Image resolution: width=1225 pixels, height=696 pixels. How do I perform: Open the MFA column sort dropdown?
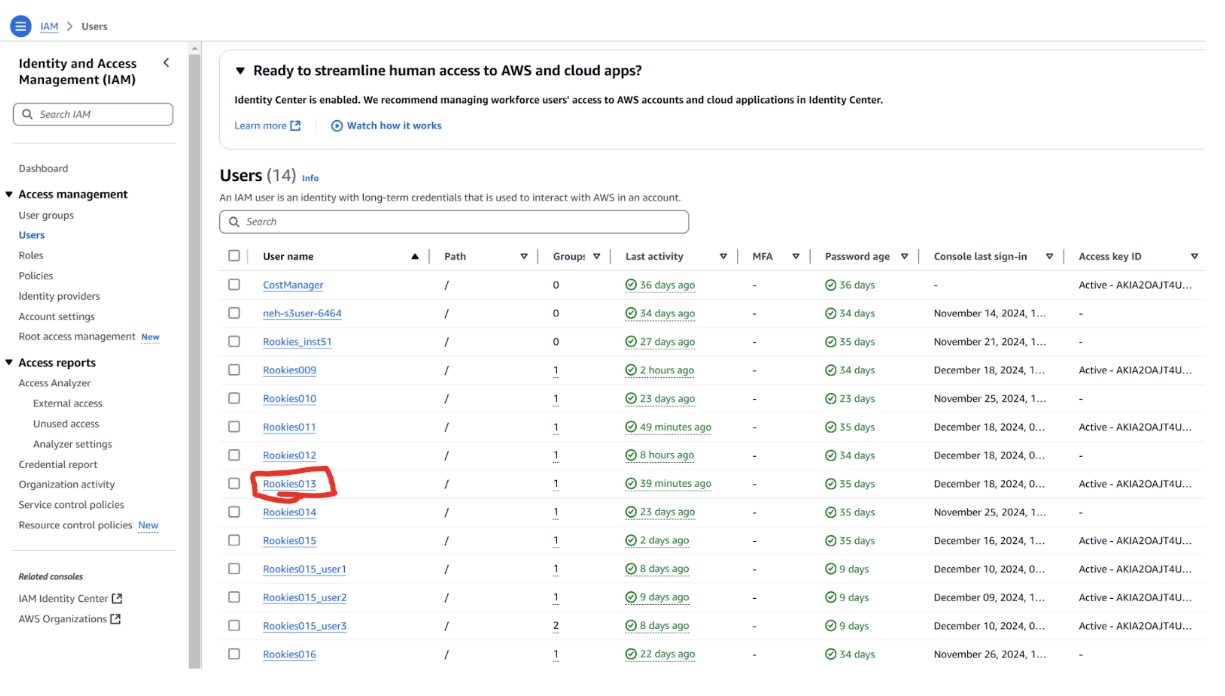pos(796,257)
